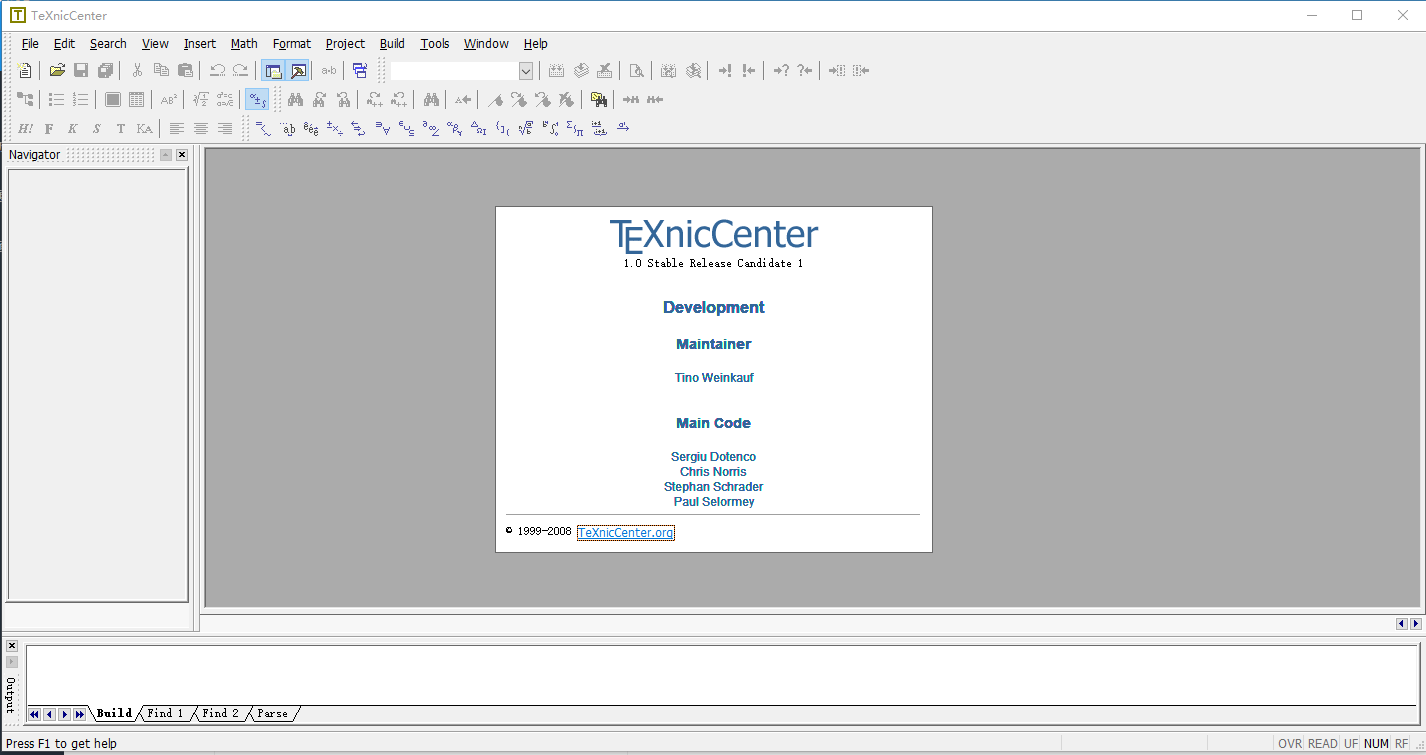Toggle the Output pane view button
The image size is (1426, 755).
click(x=297, y=71)
